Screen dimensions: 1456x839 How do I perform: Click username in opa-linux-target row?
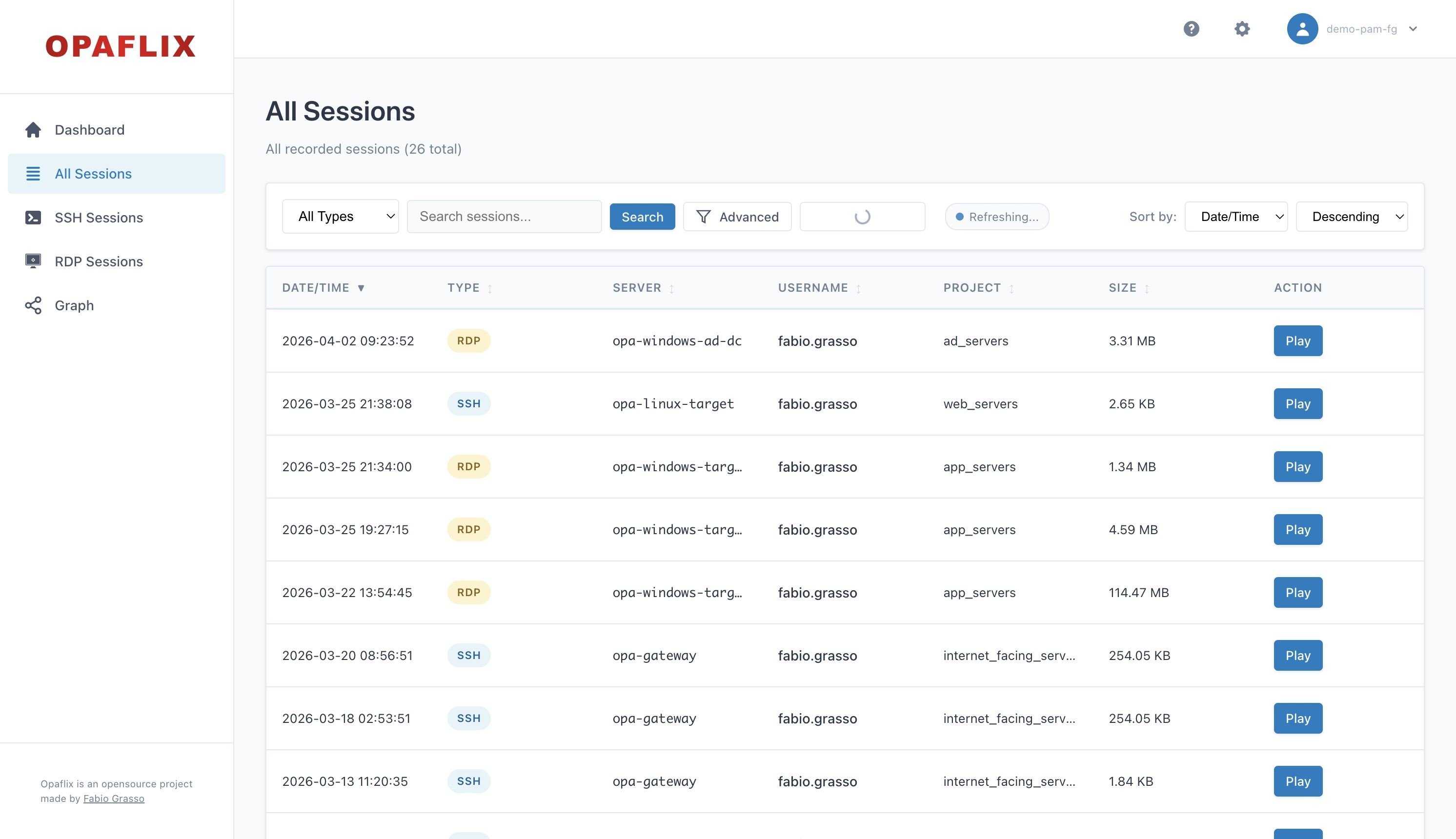817,403
